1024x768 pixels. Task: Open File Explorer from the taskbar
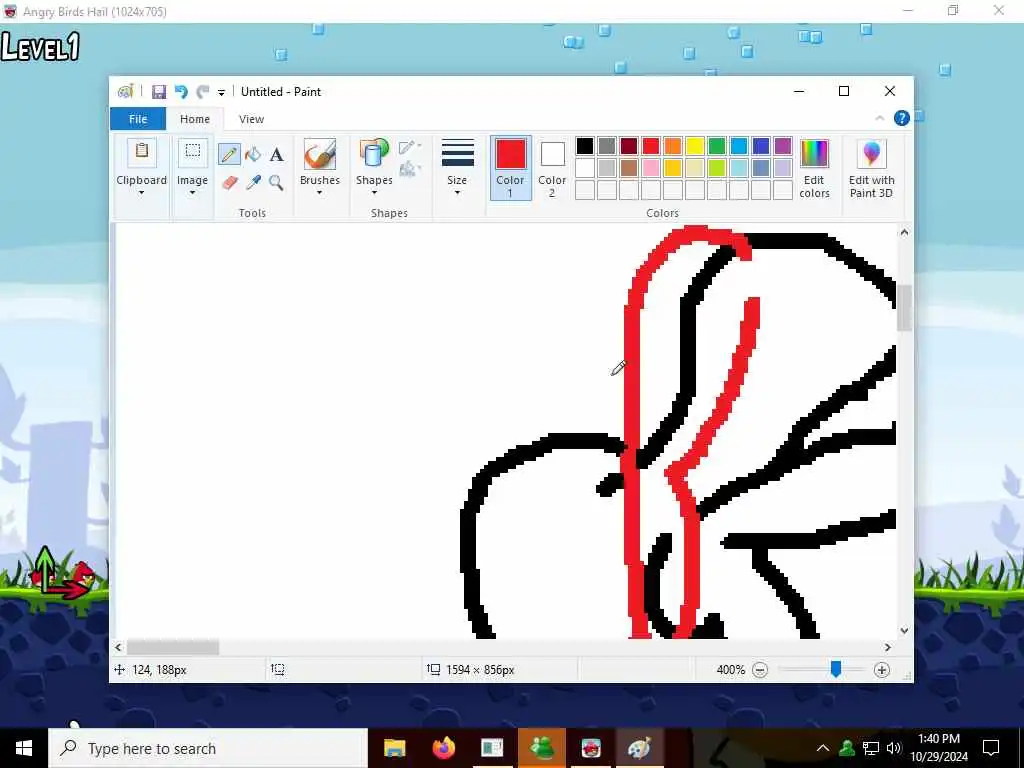(394, 748)
